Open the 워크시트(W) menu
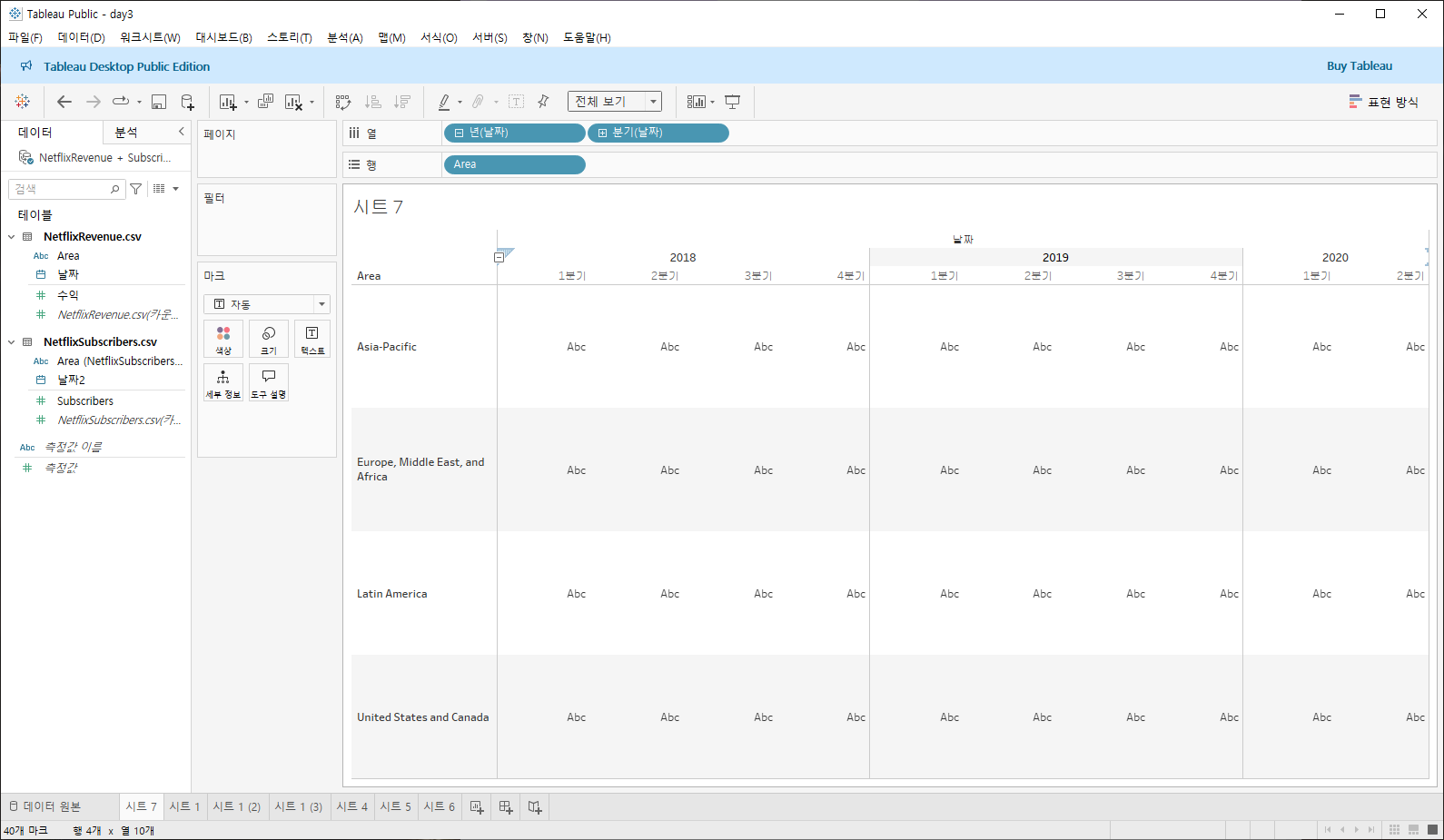Screen dimensions: 1444x840 point(150,37)
